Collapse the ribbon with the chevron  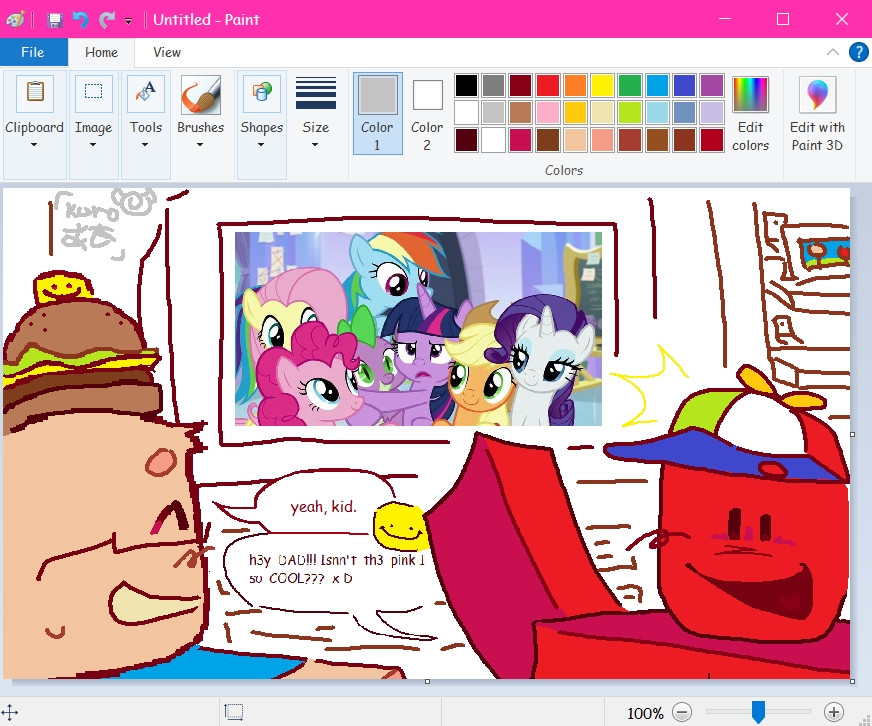833,52
